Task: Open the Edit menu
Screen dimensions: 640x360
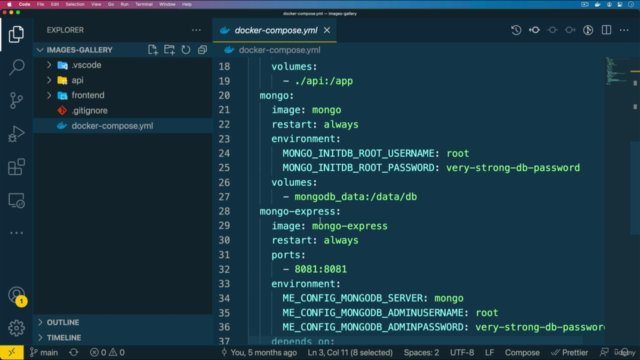Action: click(55, 4)
